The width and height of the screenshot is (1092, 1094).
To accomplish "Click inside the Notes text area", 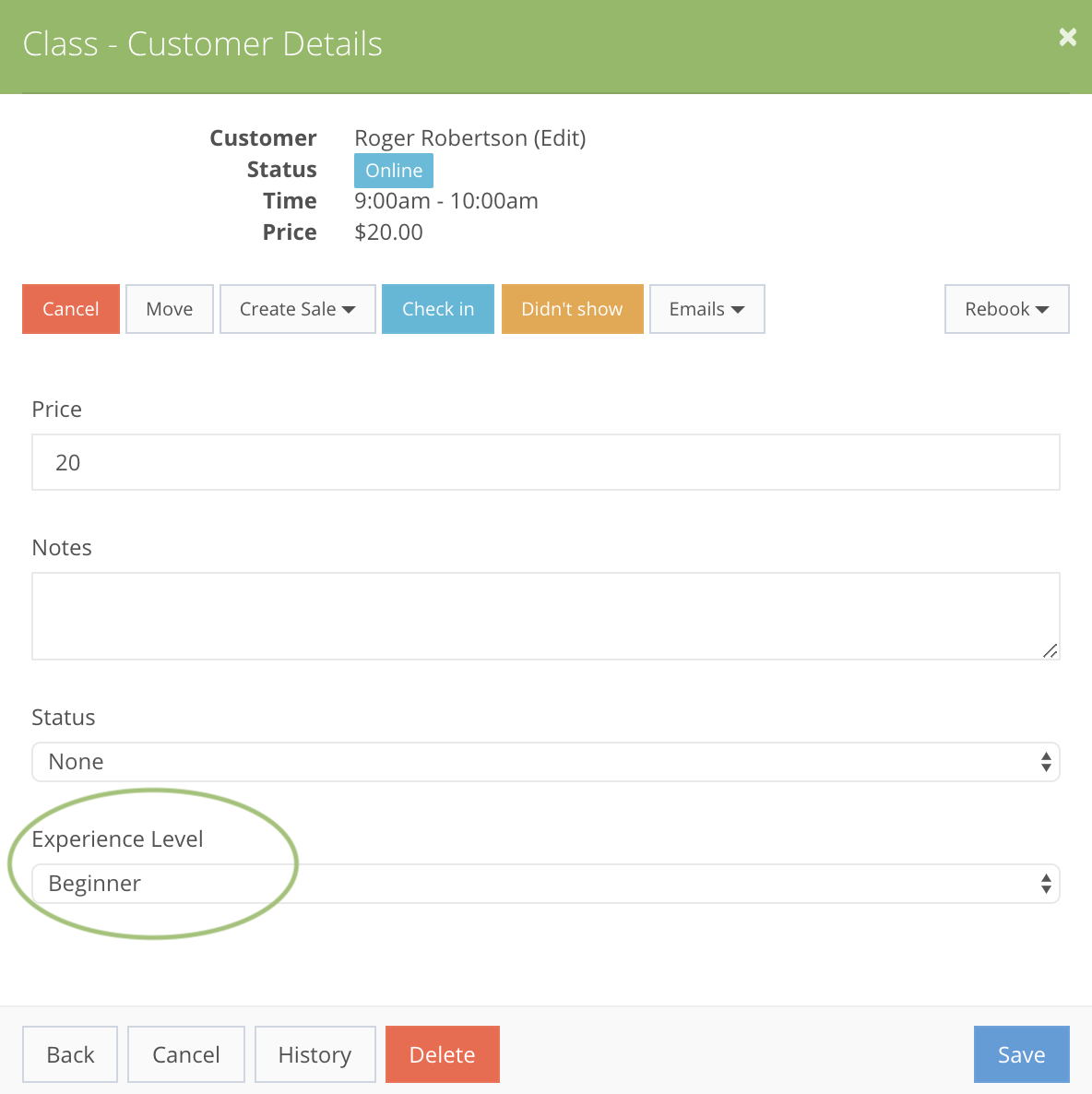I will [546, 615].
